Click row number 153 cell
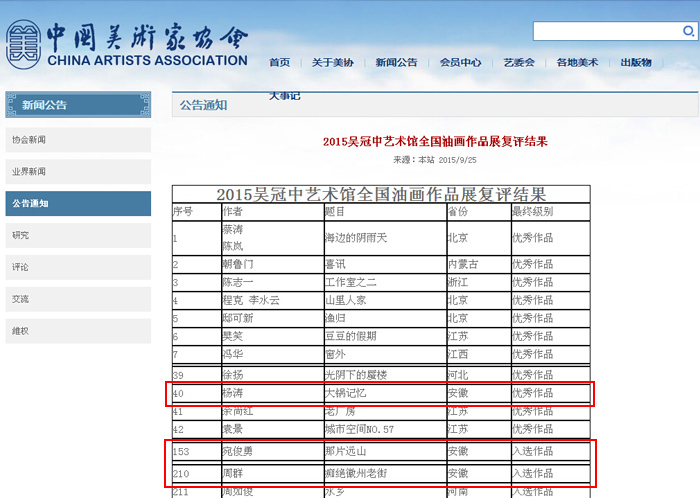The image size is (700, 498). coord(197,451)
